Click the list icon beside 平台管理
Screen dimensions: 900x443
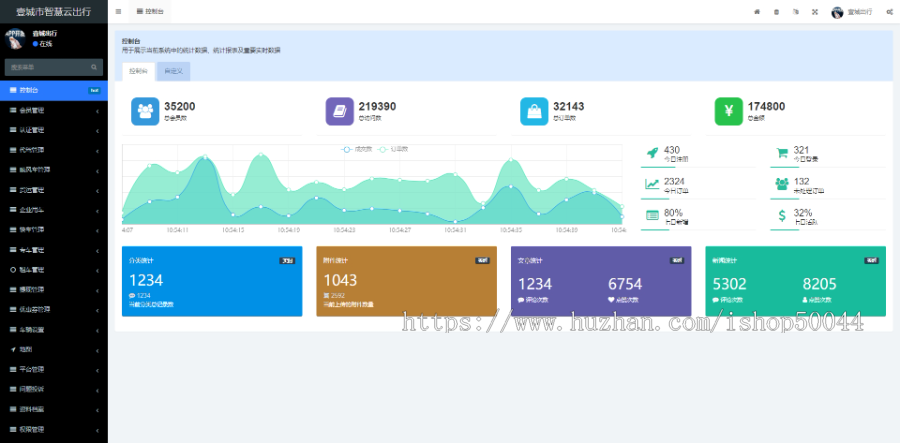point(13,369)
